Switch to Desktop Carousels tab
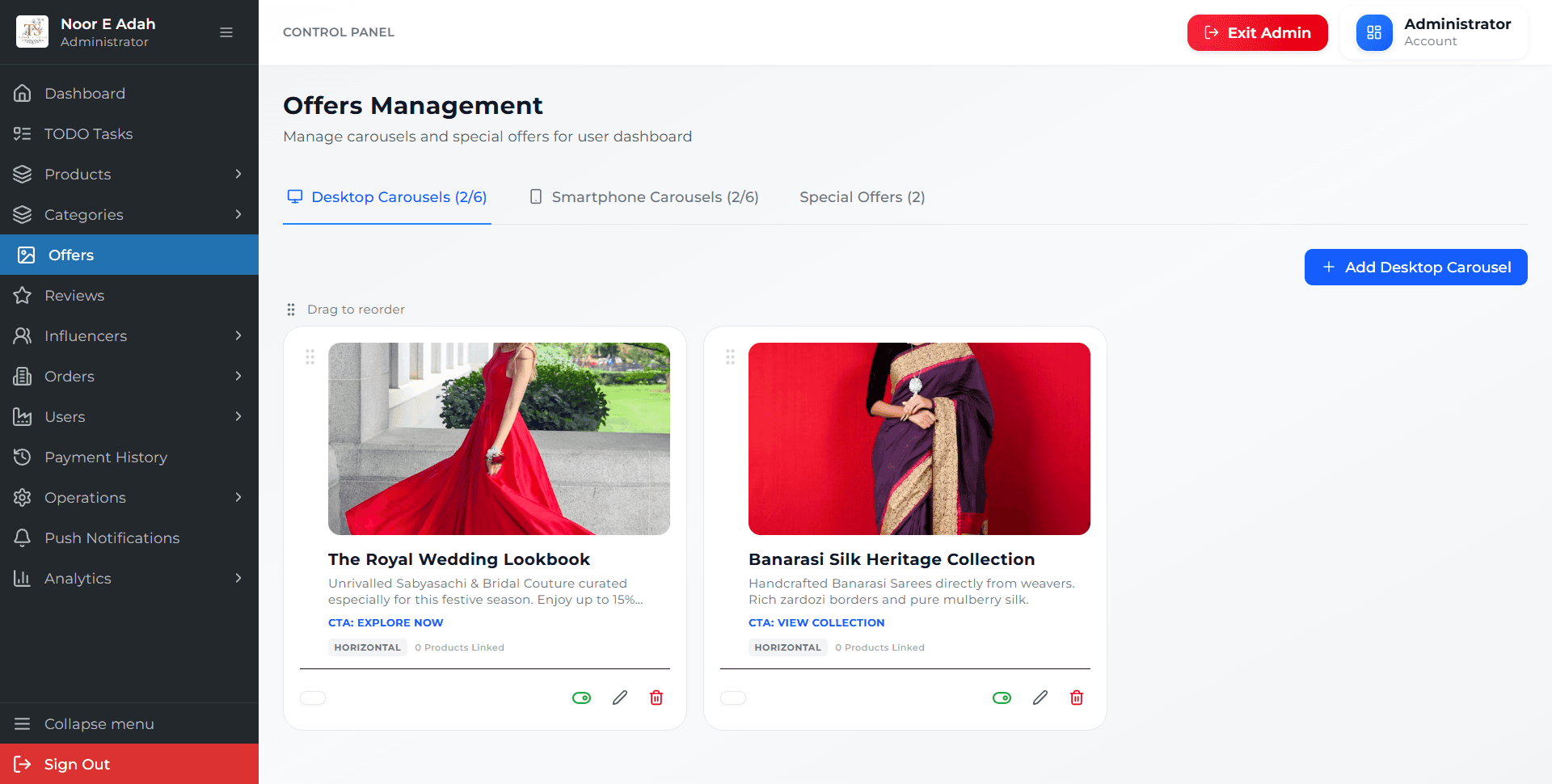The height and width of the screenshot is (784, 1552). 387,197
